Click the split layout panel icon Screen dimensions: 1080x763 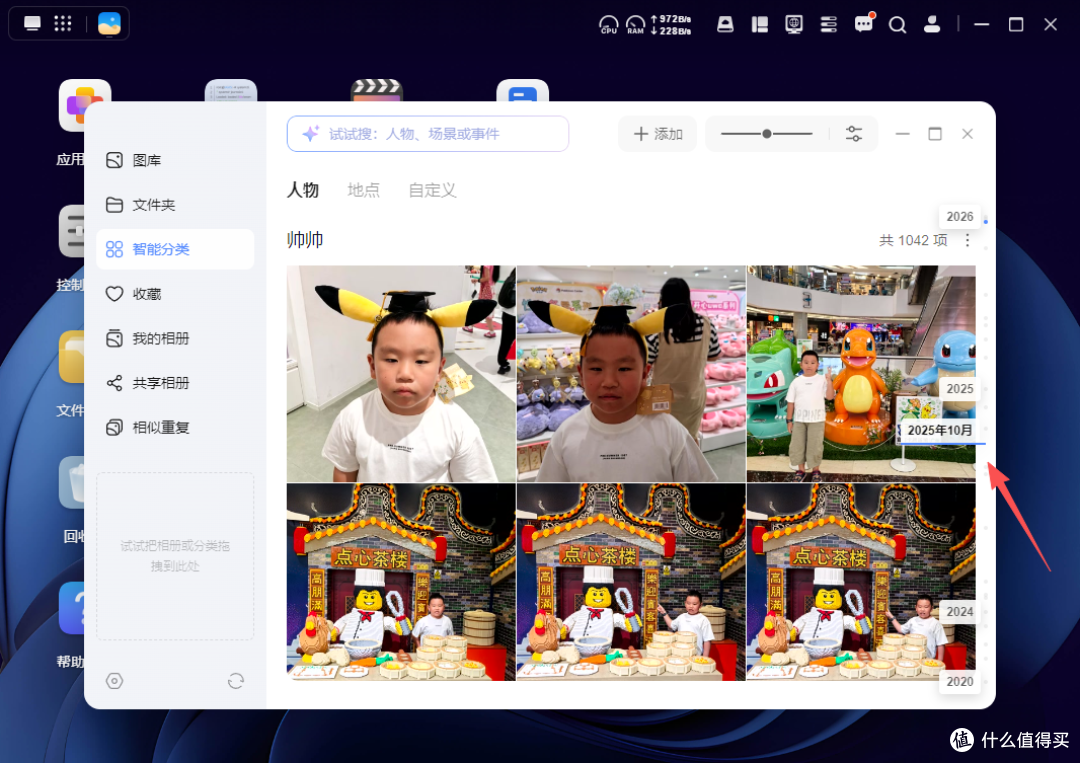click(x=760, y=25)
